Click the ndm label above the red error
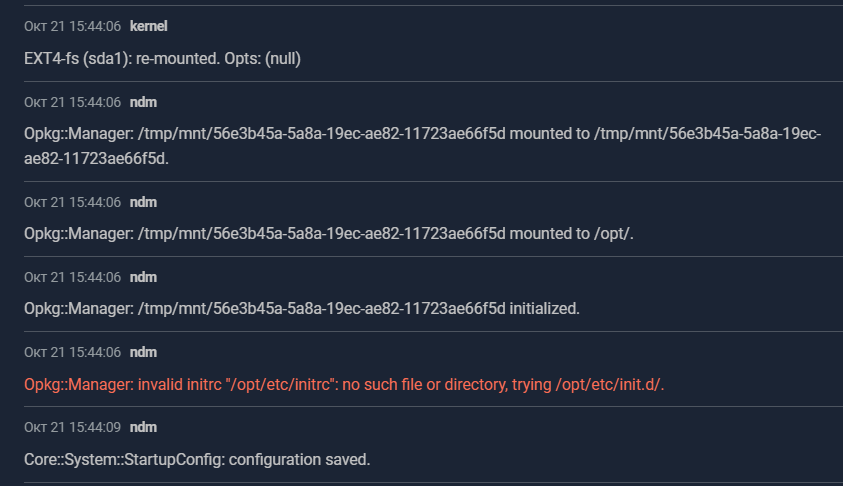The image size is (843, 486). pyautogui.click(x=144, y=352)
